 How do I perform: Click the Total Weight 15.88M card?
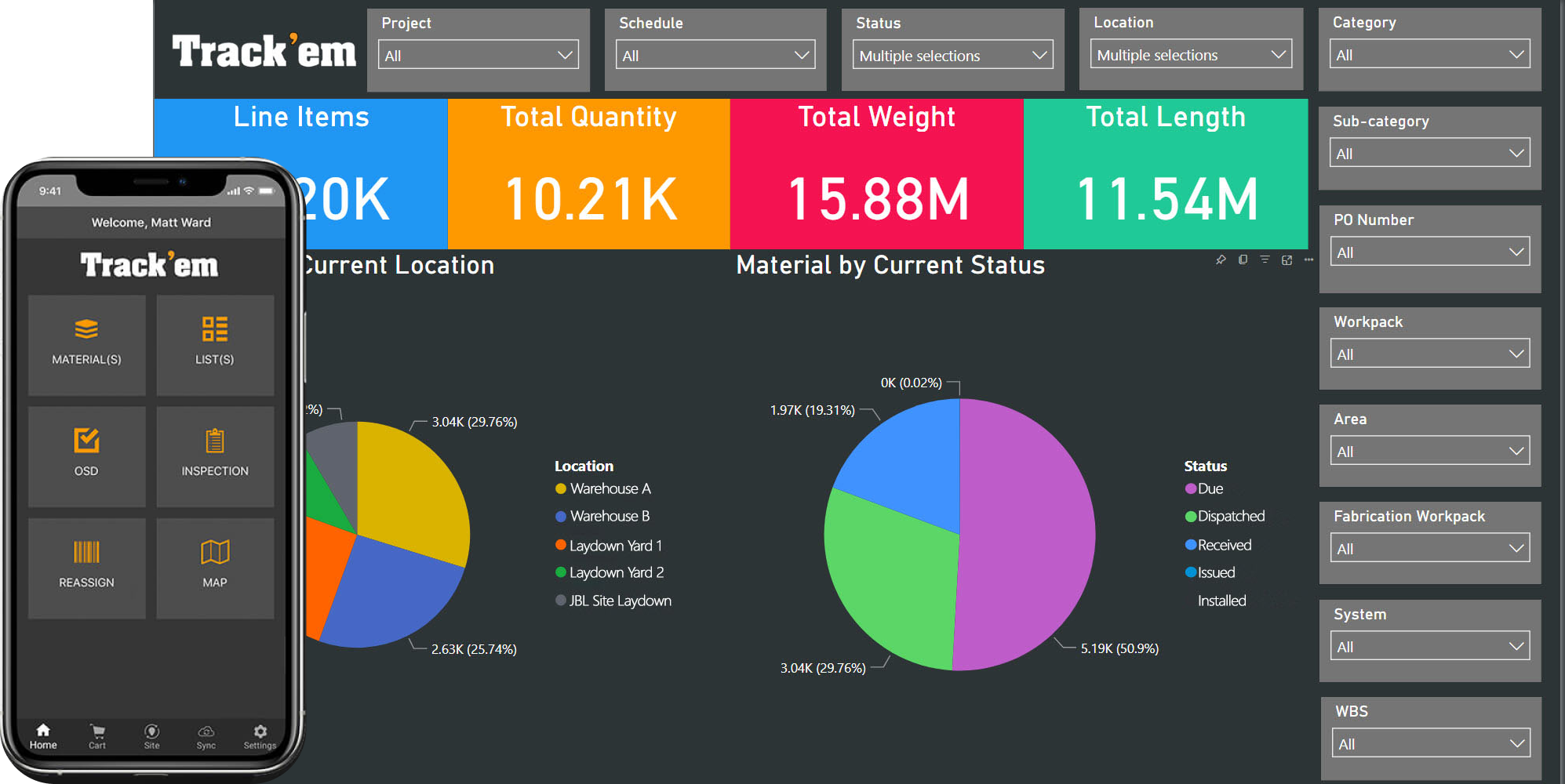coord(877,174)
